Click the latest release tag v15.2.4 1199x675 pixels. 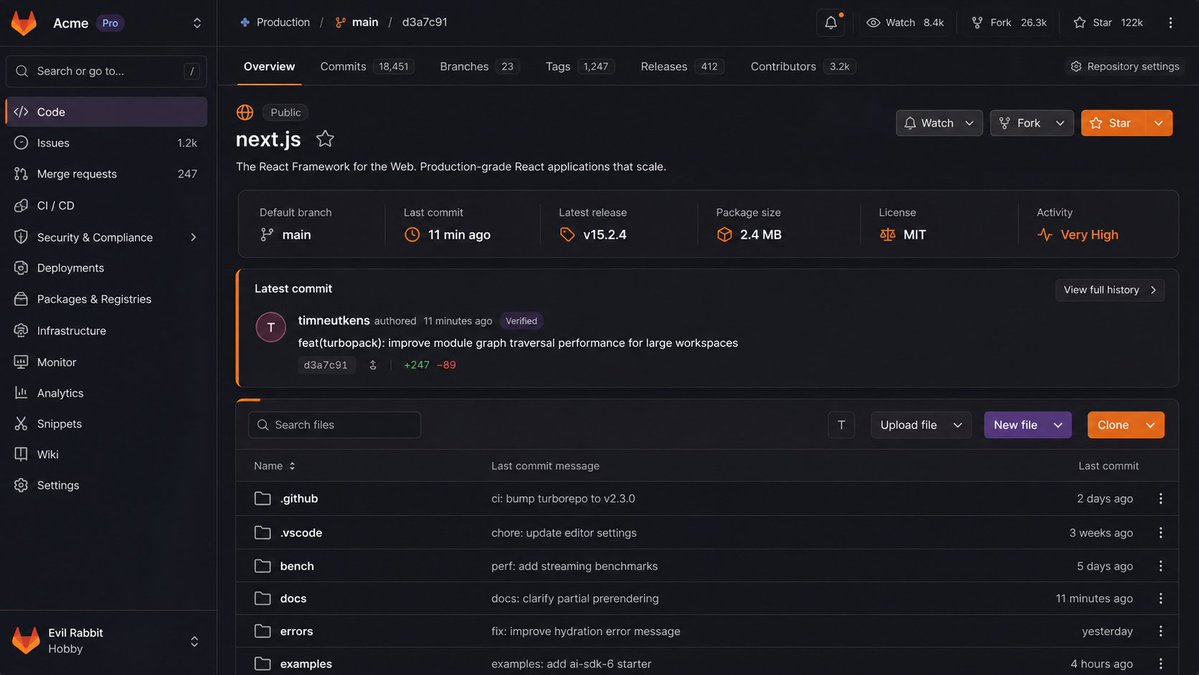(604, 235)
